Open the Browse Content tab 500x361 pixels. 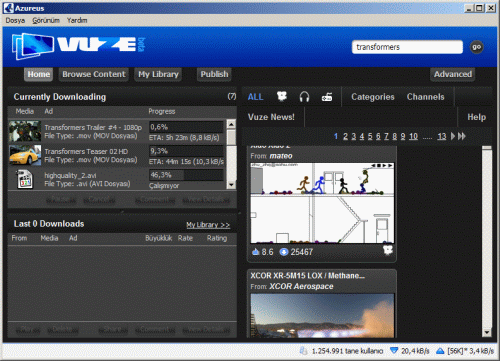point(94,74)
